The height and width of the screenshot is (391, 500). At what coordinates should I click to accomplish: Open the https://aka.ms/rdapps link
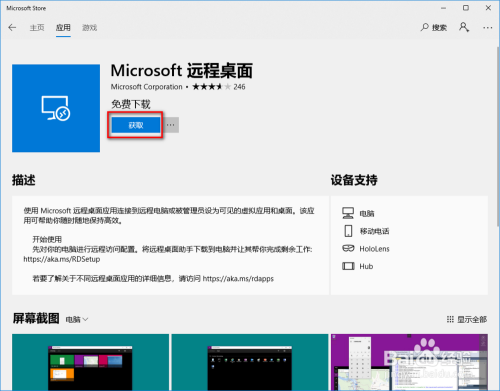pyautogui.click(x=238, y=278)
